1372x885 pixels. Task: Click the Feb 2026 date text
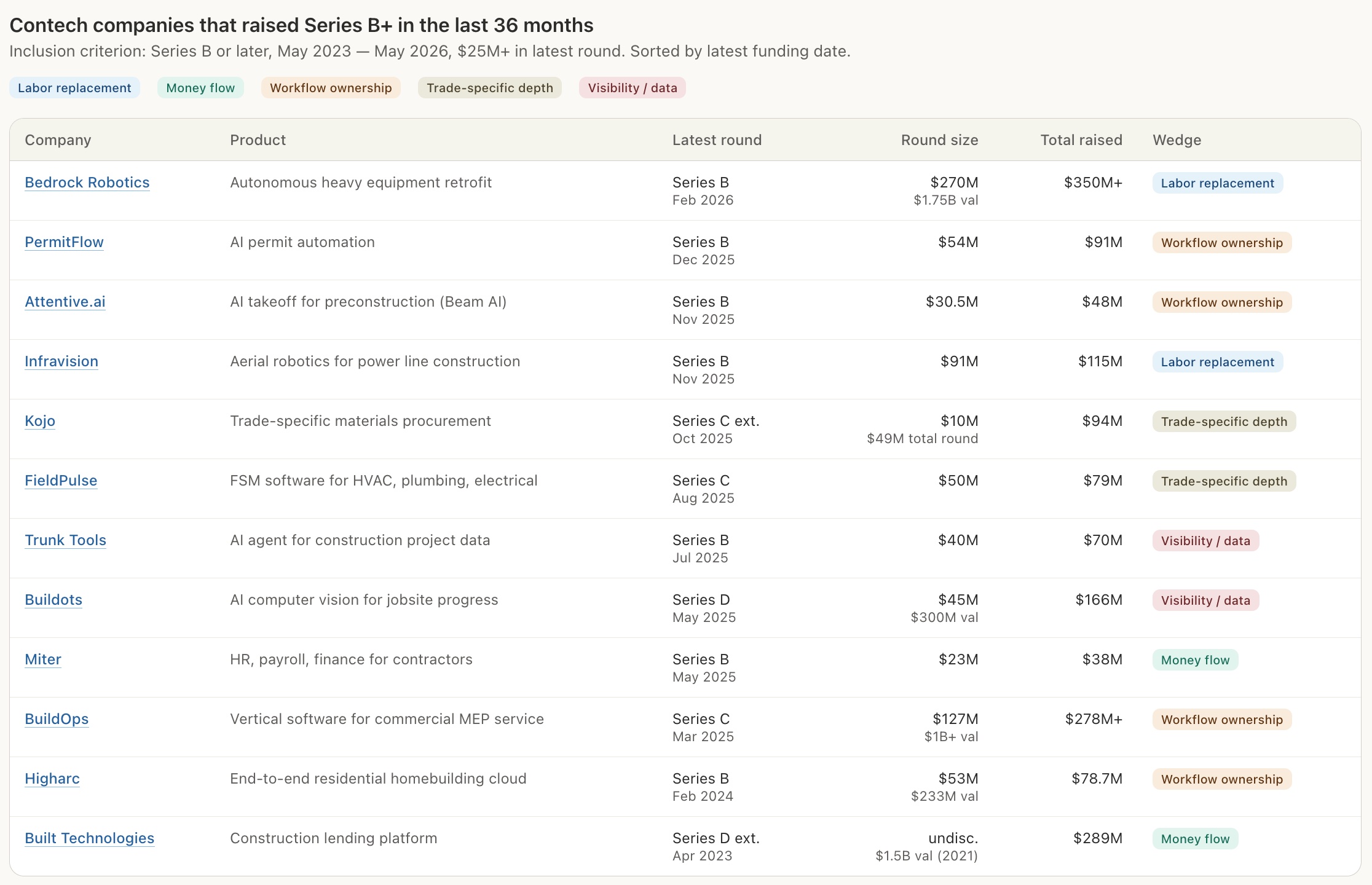click(703, 200)
